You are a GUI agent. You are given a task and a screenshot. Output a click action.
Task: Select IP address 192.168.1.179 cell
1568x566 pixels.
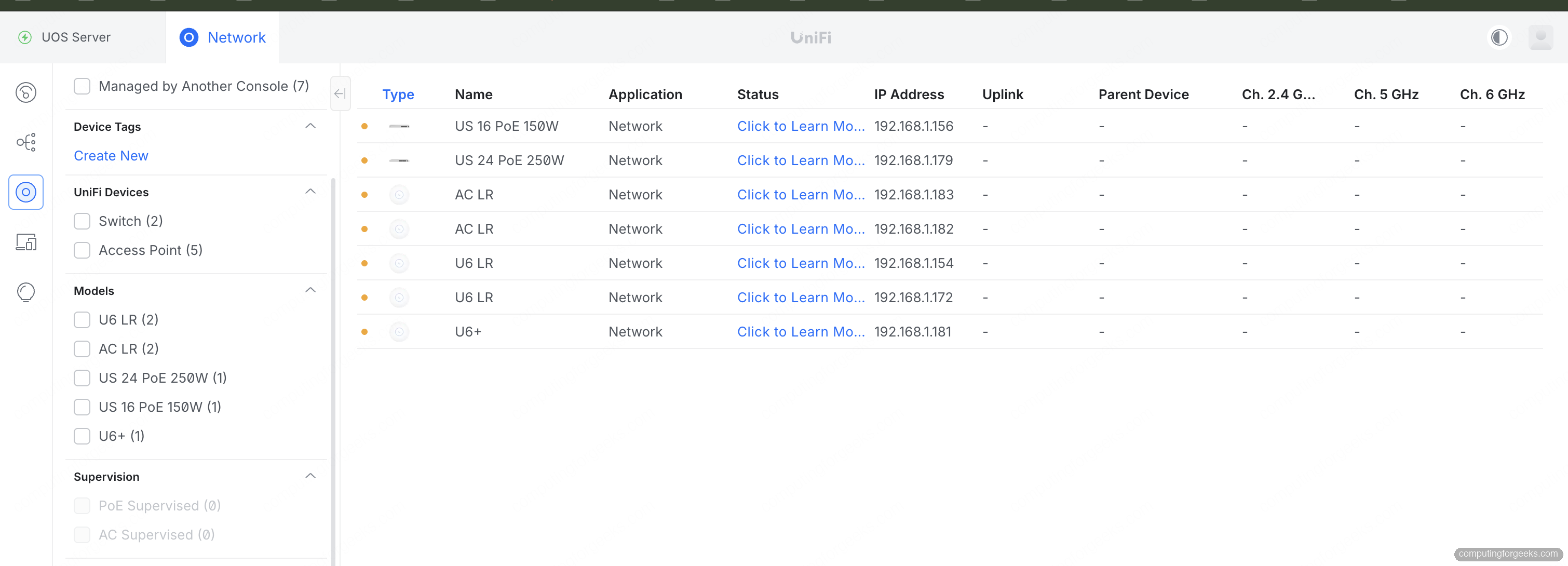pyautogui.click(x=913, y=160)
